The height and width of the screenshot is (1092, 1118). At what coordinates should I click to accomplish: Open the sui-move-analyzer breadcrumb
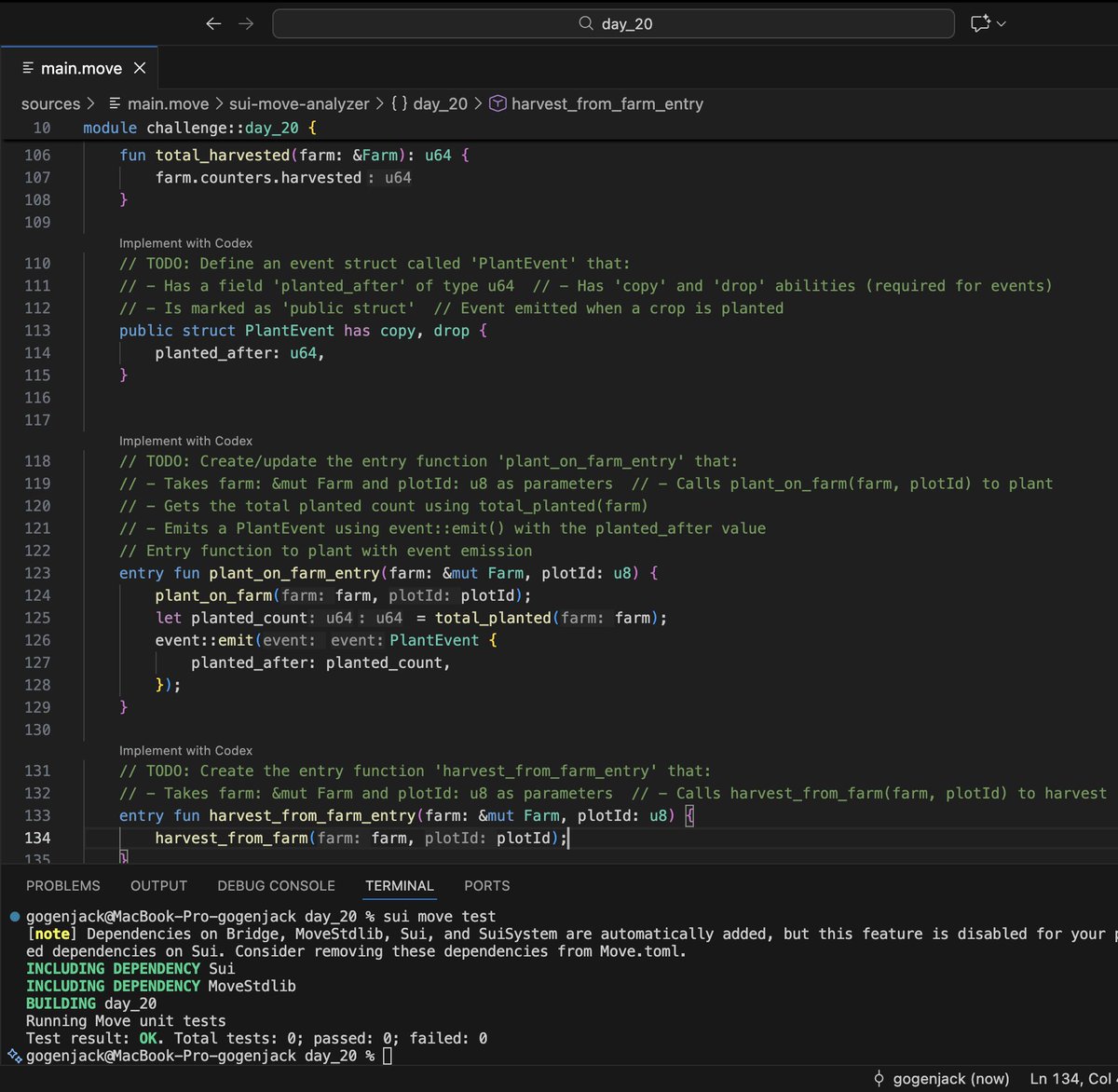[x=298, y=104]
